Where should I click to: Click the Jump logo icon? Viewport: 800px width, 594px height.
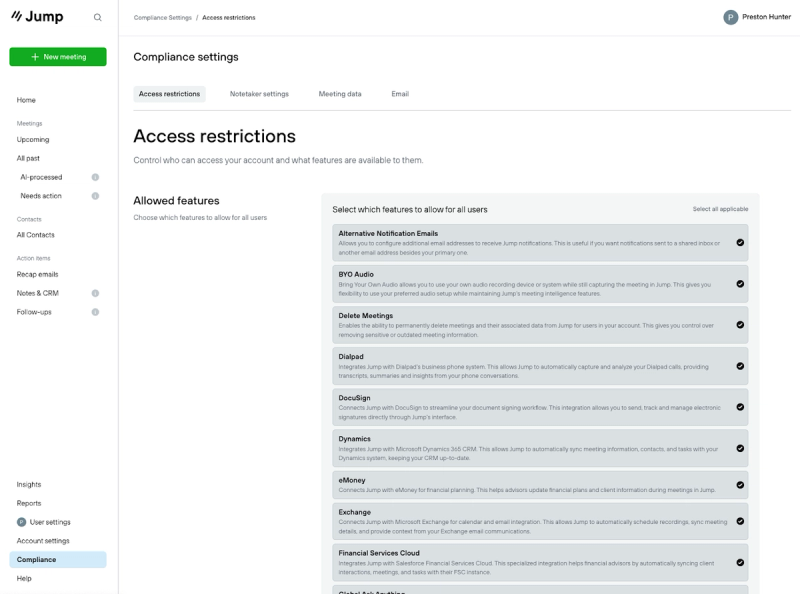coord(17,17)
